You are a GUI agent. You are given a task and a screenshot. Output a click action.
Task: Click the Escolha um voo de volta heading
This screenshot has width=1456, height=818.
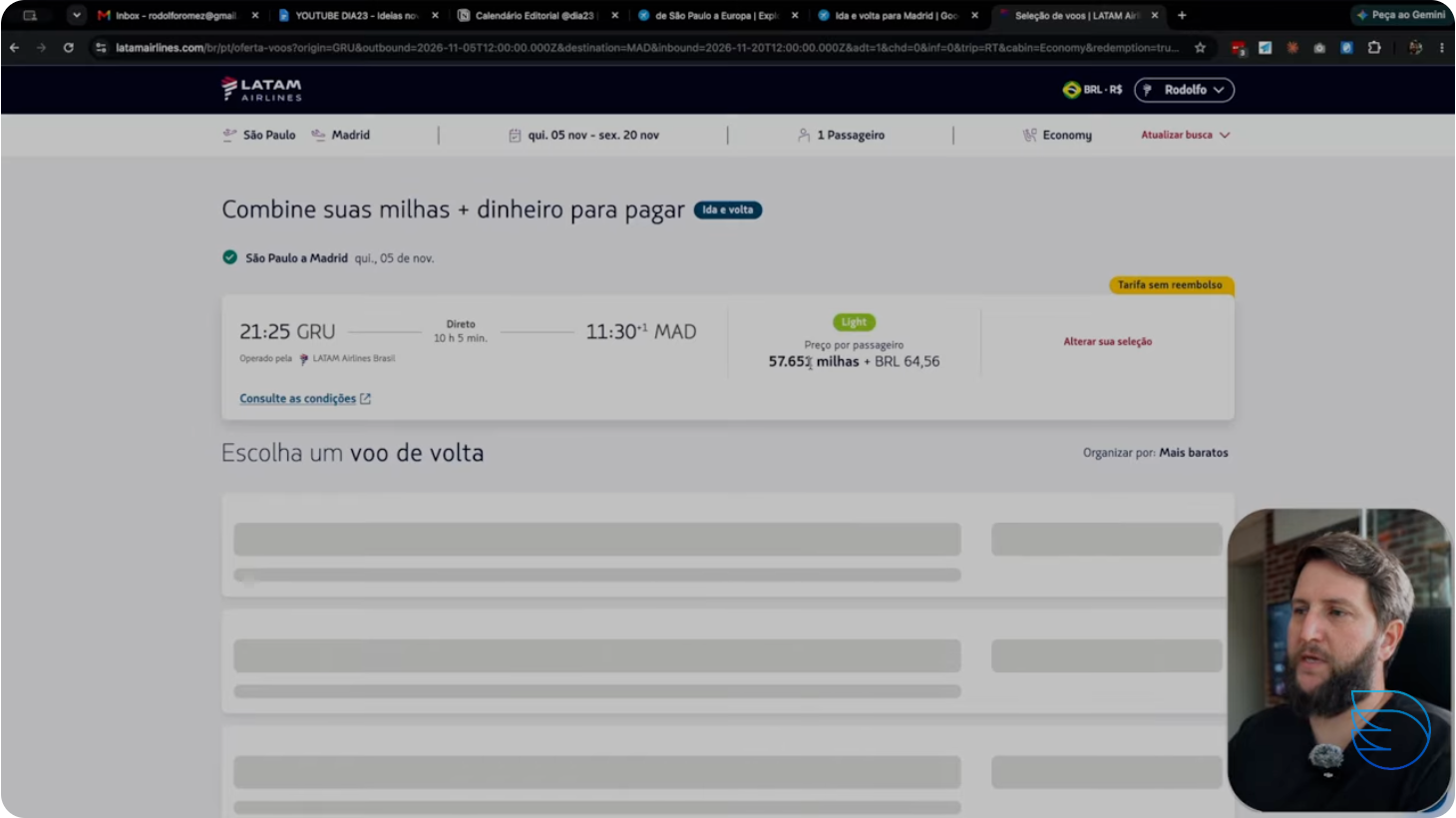click(353, 453)
